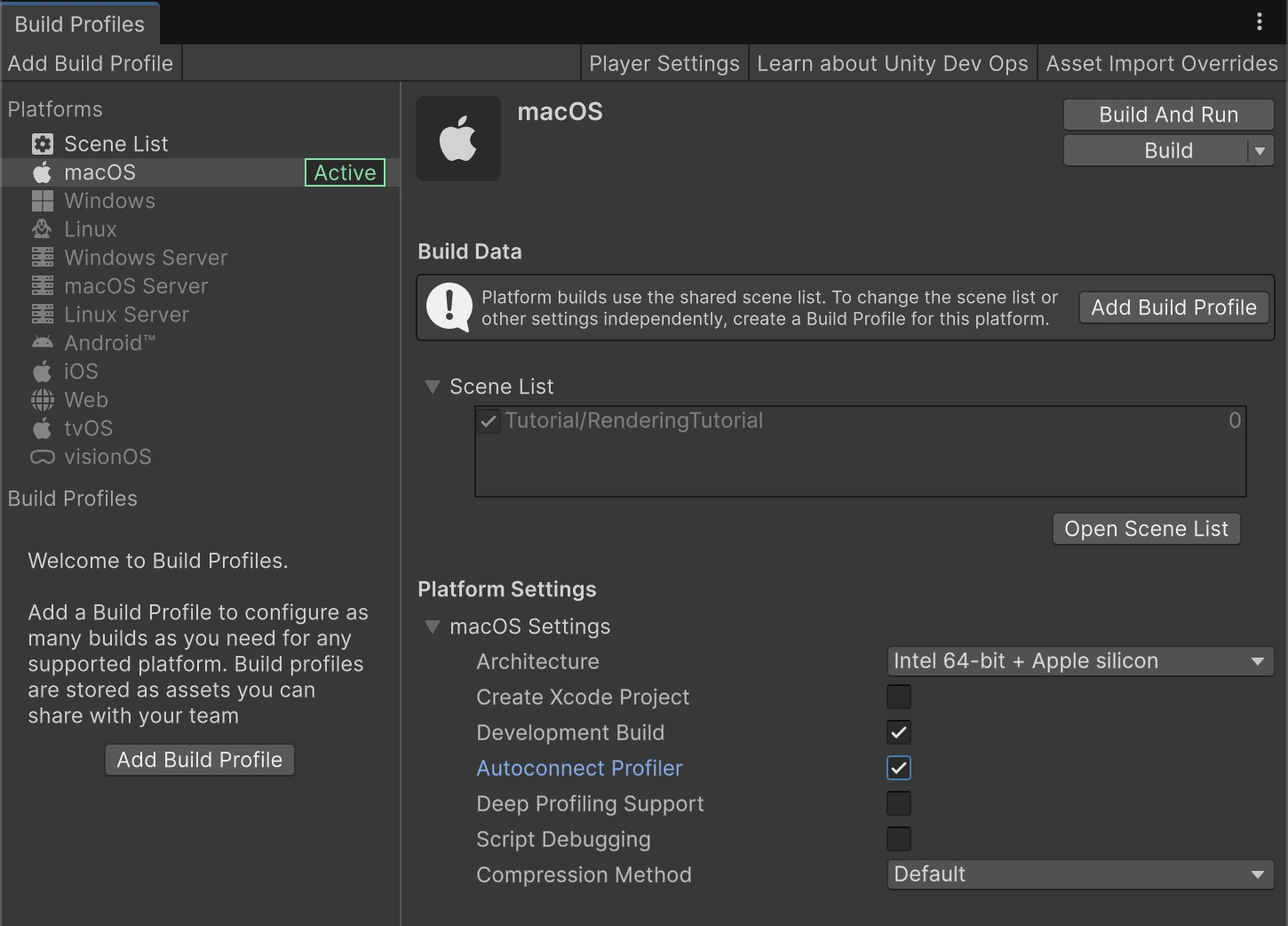Click the large macOS platform logo

coord(458,139)
